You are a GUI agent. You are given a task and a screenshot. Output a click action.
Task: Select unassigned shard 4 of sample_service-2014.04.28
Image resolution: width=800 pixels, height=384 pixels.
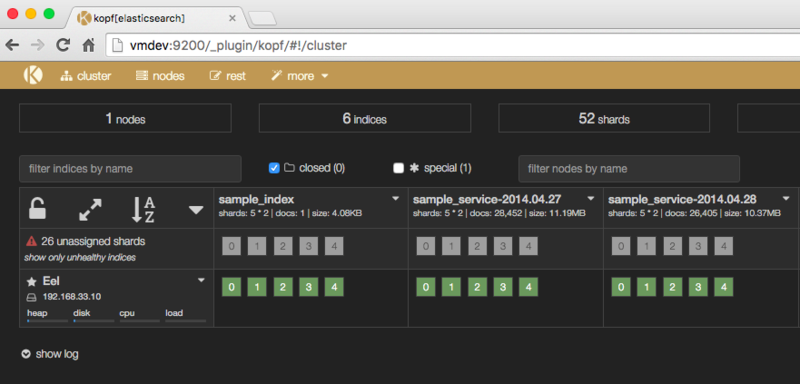click(723, 246)
